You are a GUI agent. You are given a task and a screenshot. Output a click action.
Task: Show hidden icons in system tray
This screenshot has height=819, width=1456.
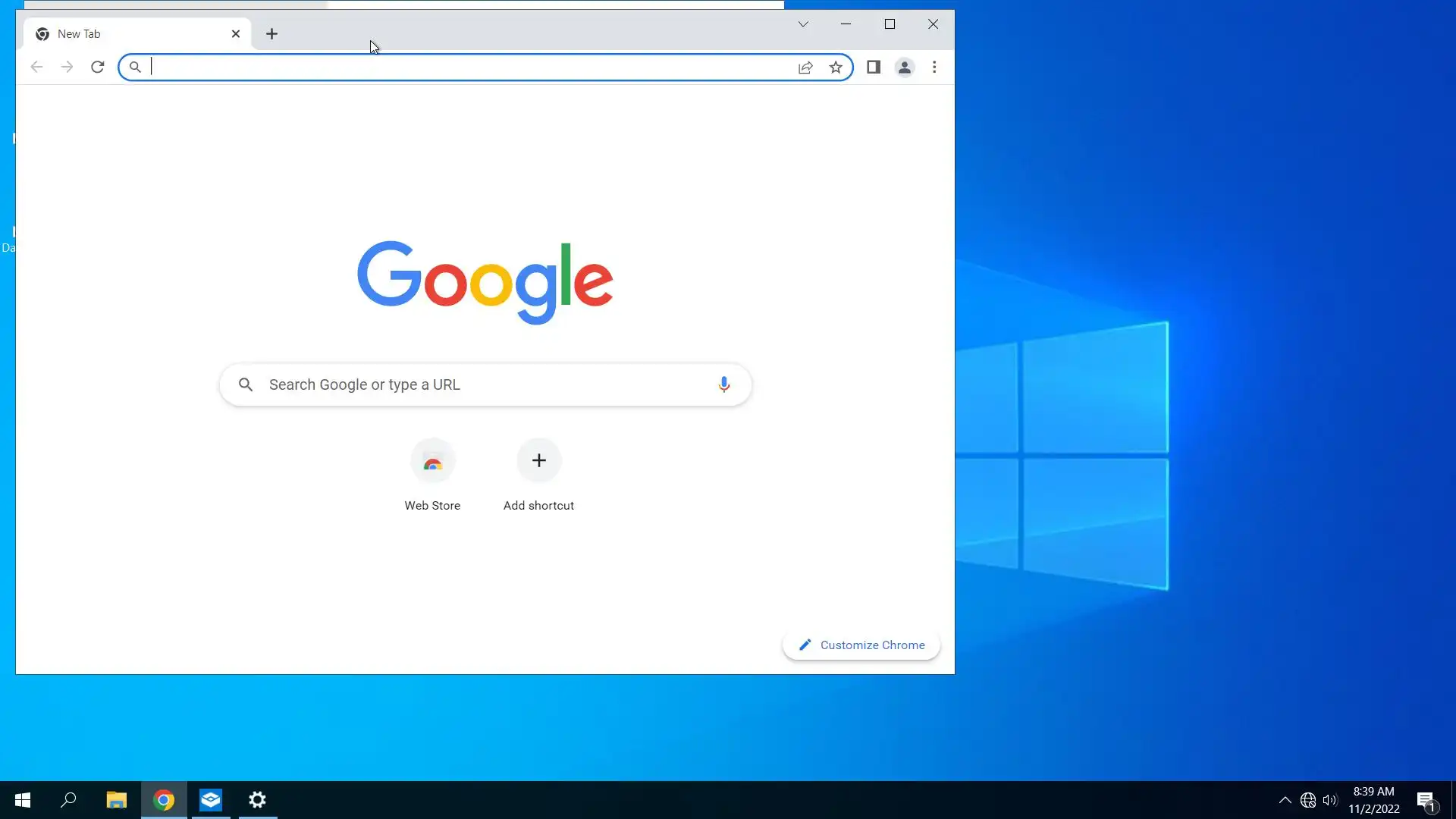[x=1285, y=800]
